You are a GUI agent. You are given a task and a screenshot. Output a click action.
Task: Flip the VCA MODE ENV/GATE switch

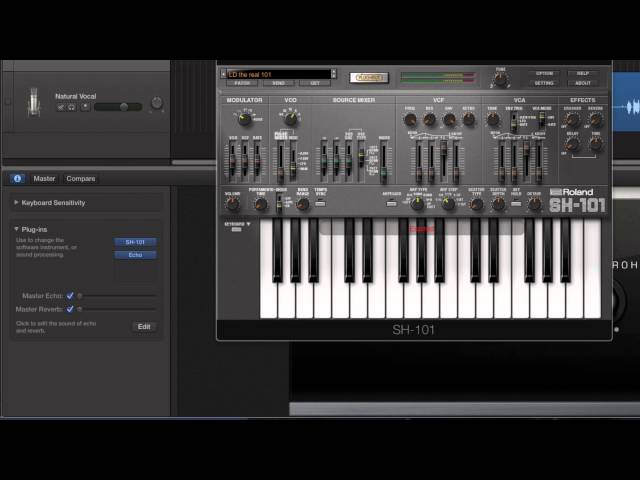[x=542, y=120]
